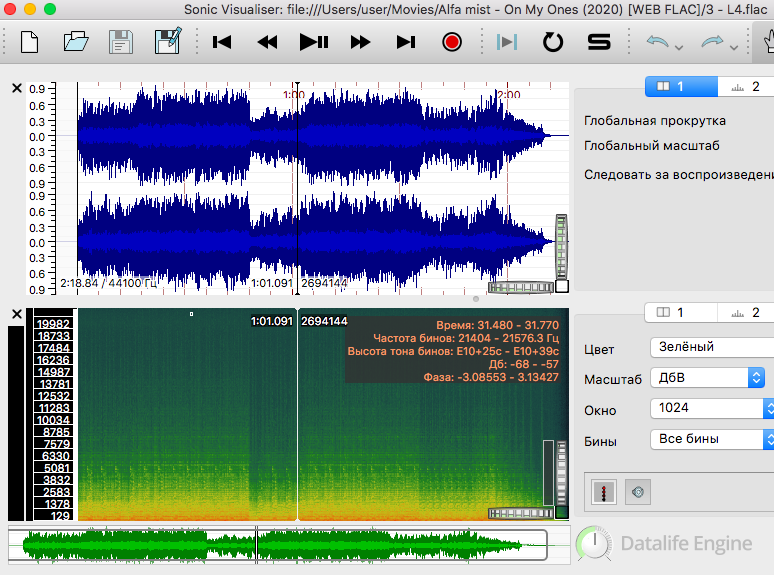Save session as with the pencil-disk icon
The width and height of the screenshot is (774, 575).
(168, 41)
